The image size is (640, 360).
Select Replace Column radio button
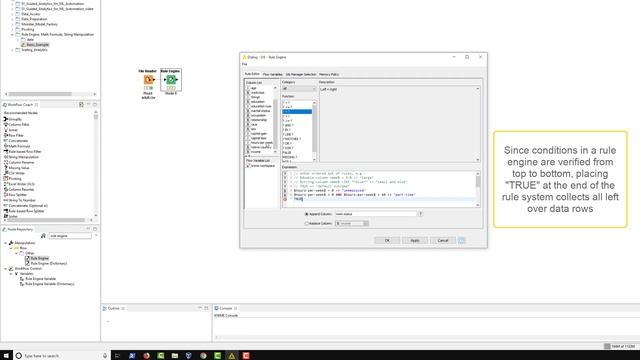307,223
